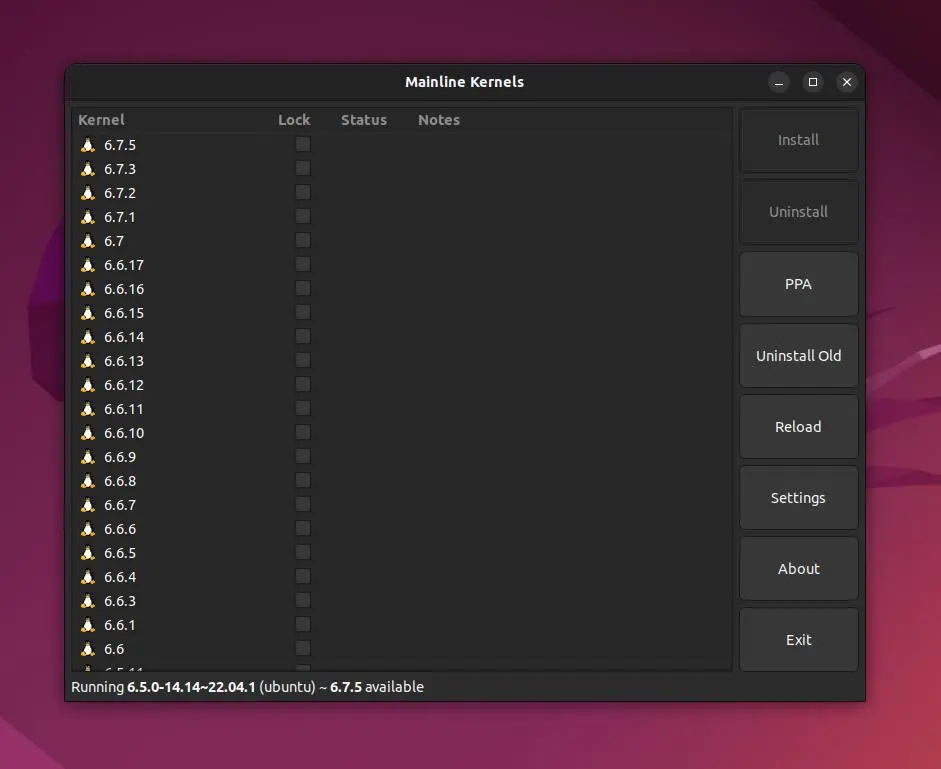Select the penguin icon beside kernel 6.7

(x=88, y=241)
